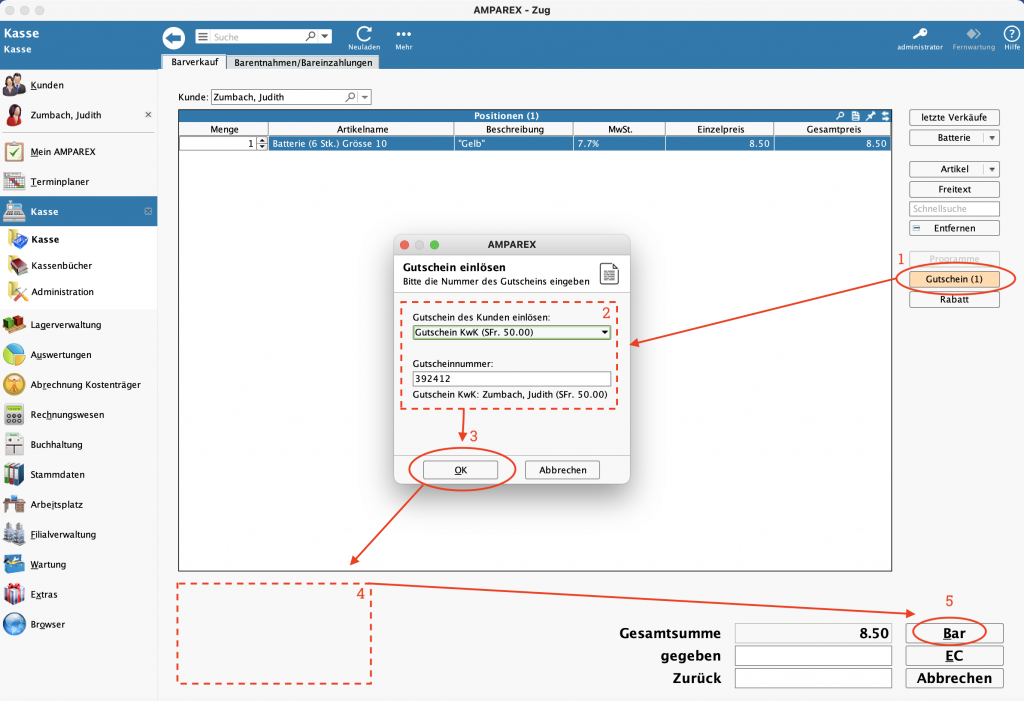Viewport: 1024px width, 701px height.
Task: Click the blue back arrow icon
Action: [175, 37]
